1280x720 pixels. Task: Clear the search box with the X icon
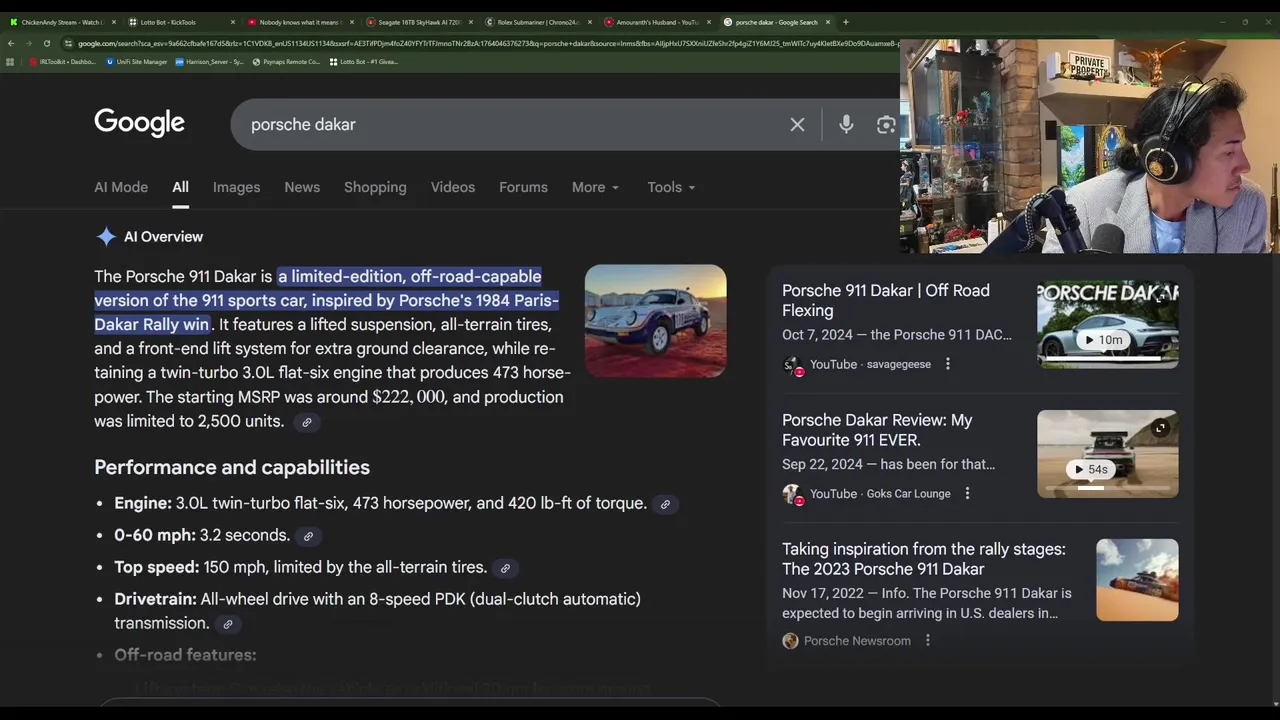tap(797, 125)
